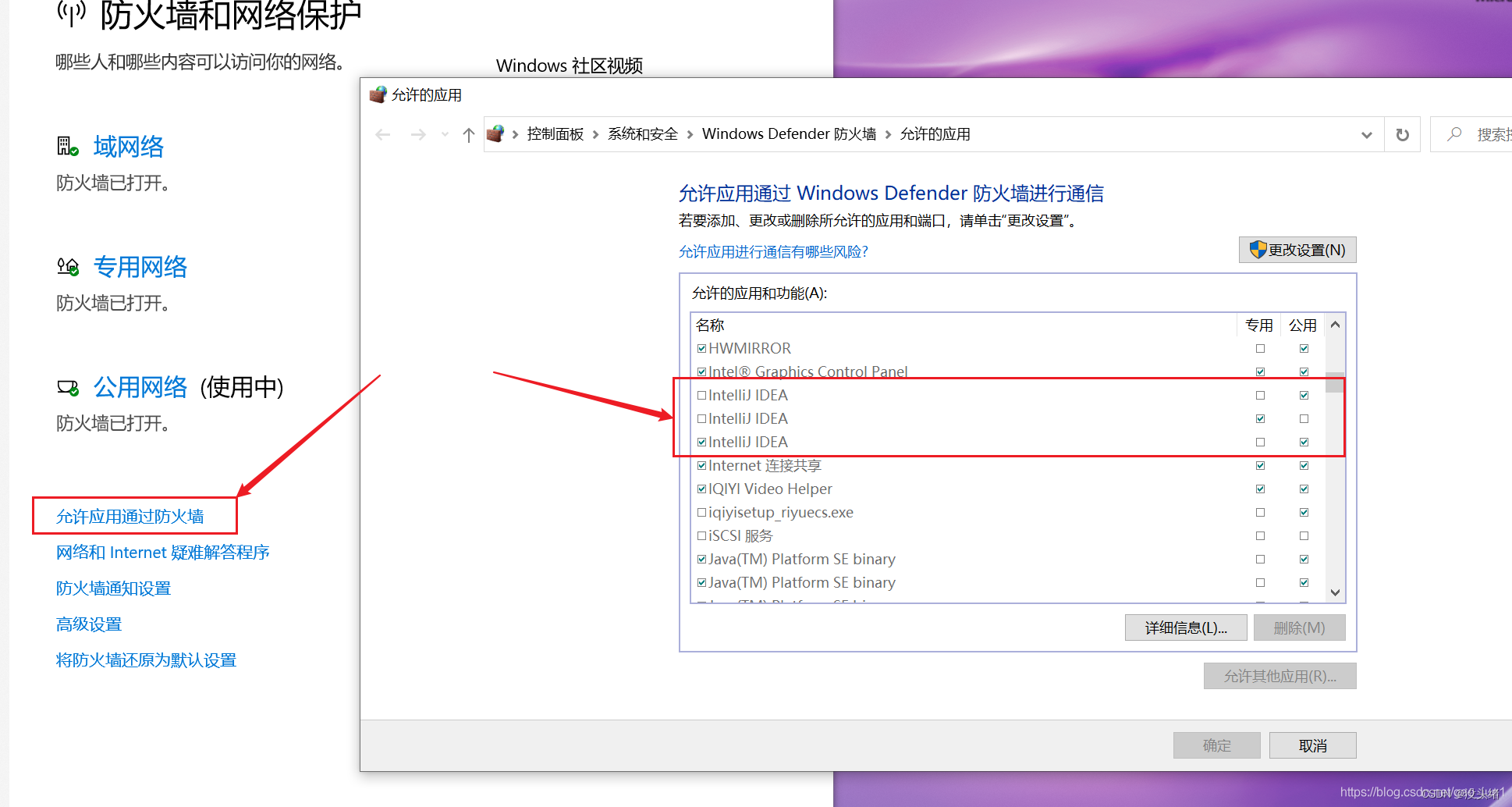Click scroll down arrow of apps list
The width and height of the screenshot is (1512, 807).
click(x=1335, y=592)
